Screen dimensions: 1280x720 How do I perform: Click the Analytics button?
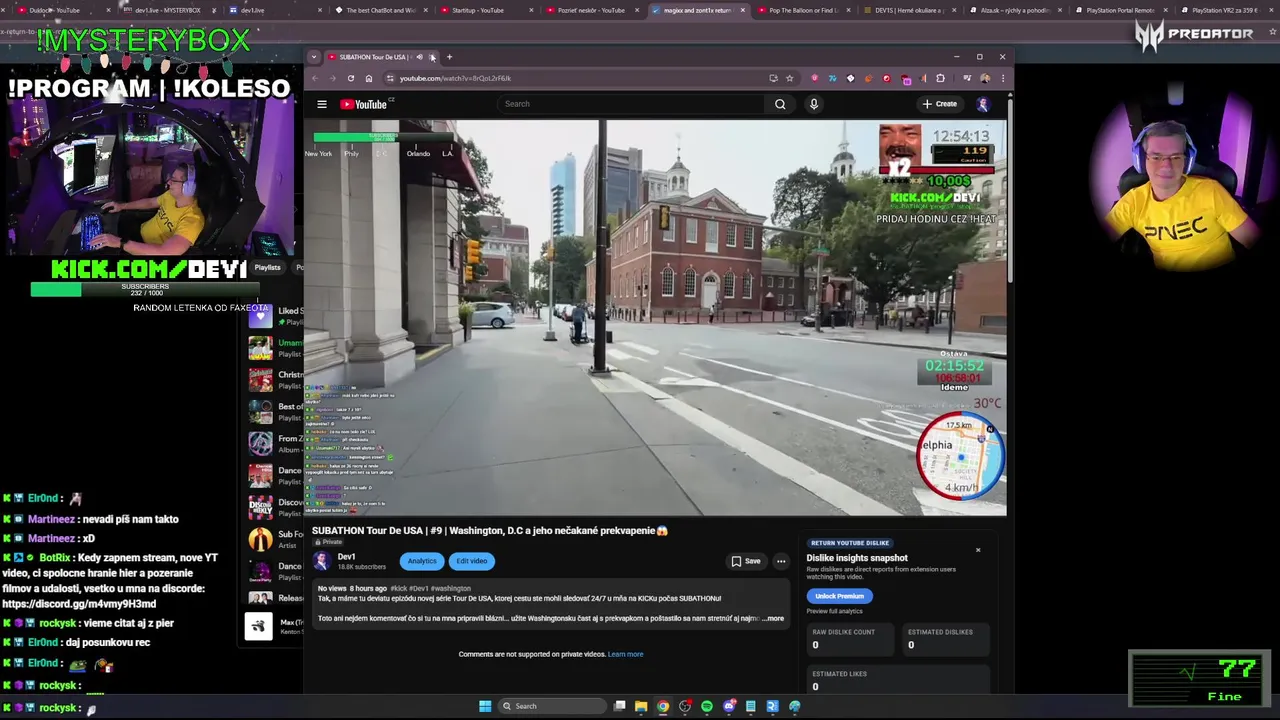pos(422,561)
